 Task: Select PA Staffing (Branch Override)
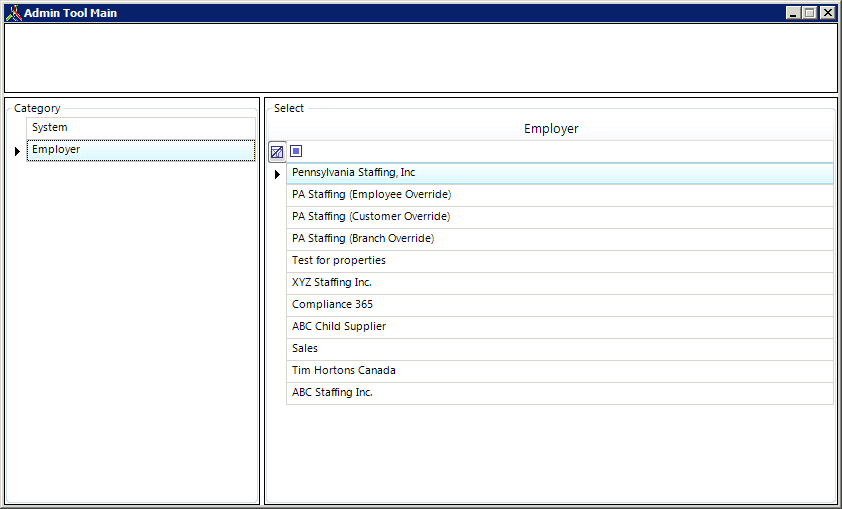pyautogui.click(x=560, y=239)
